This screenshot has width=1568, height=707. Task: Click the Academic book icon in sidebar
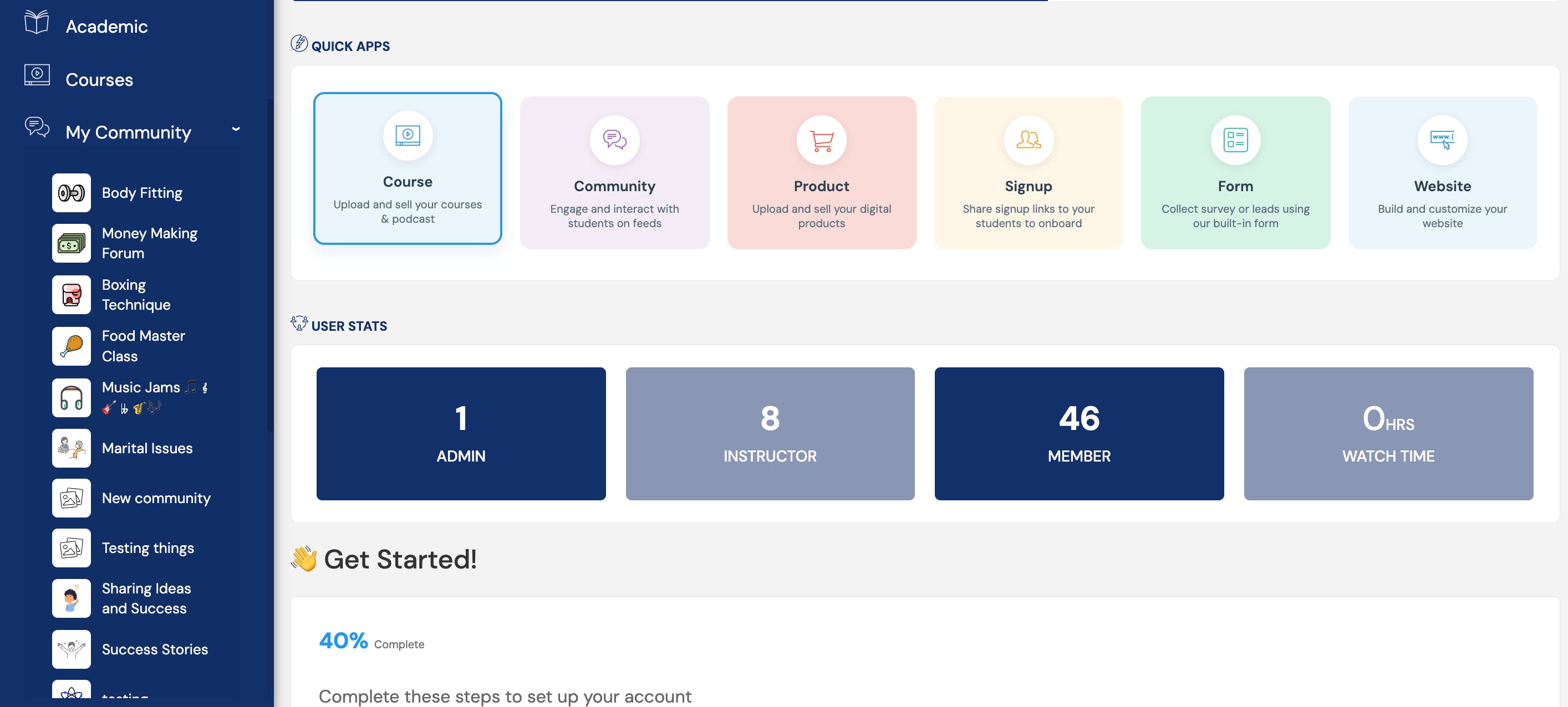[37, 23]
